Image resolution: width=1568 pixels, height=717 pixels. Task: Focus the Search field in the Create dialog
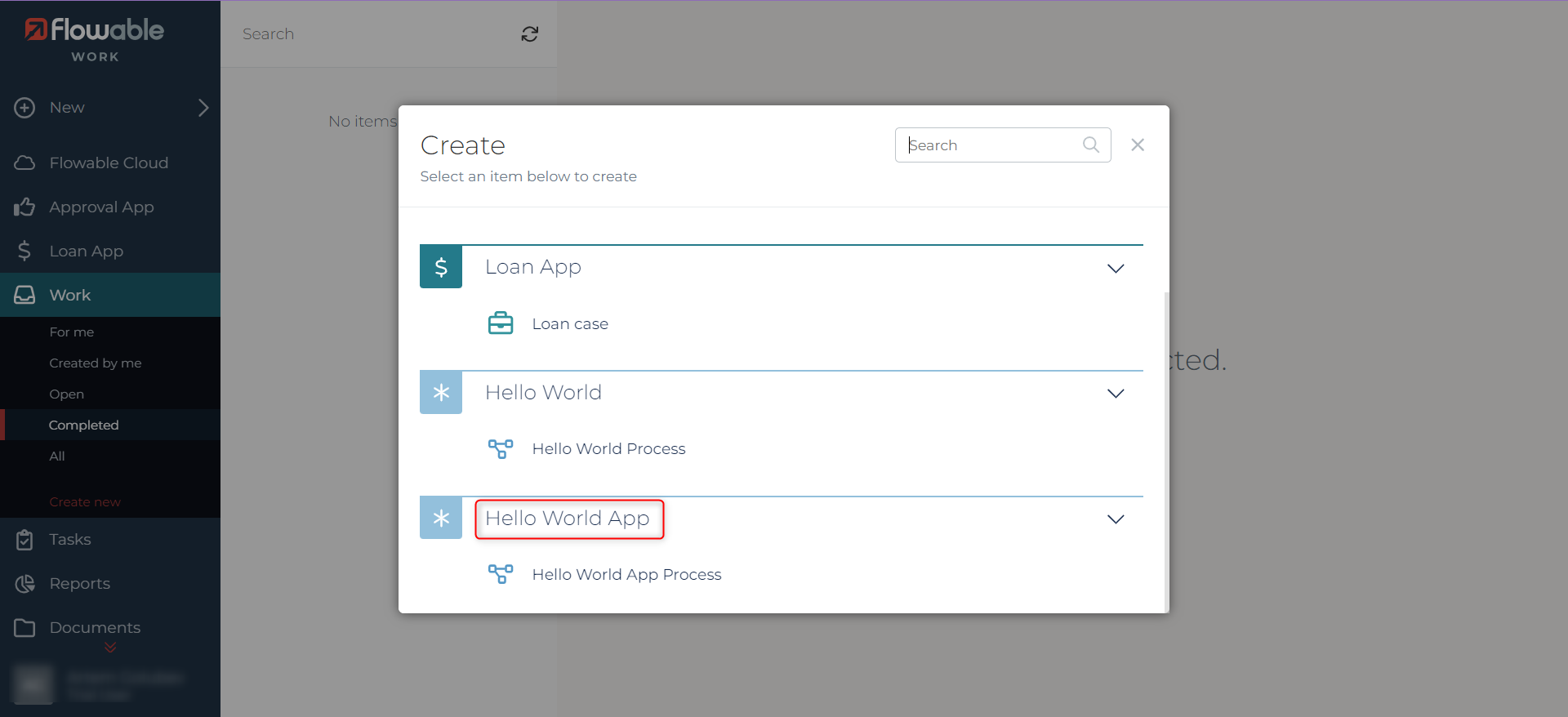(x=992, y=145)
